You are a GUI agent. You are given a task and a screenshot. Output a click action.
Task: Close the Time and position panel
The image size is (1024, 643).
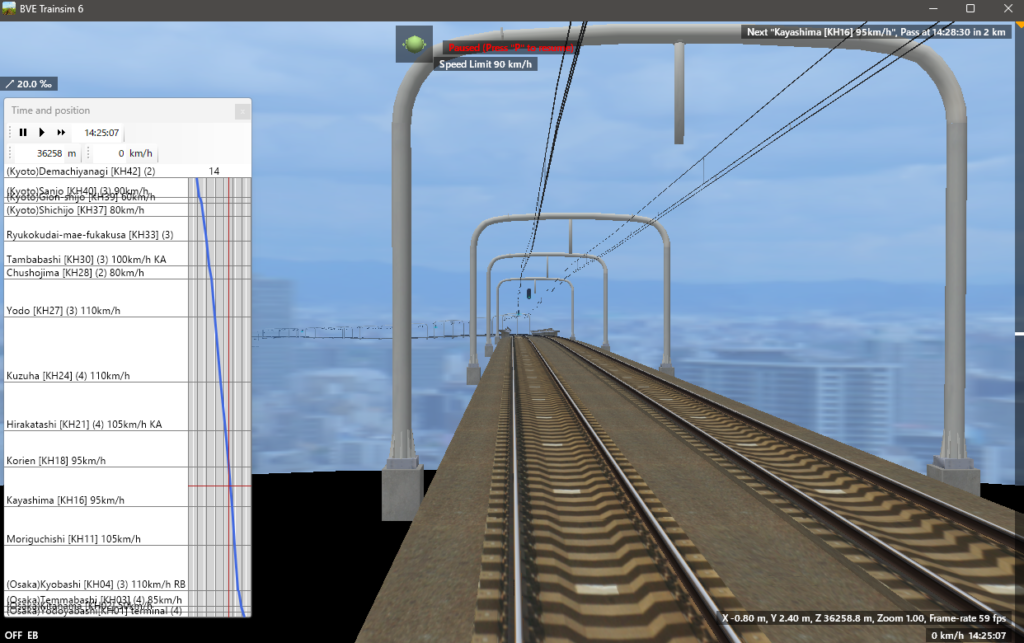[241, 111]
